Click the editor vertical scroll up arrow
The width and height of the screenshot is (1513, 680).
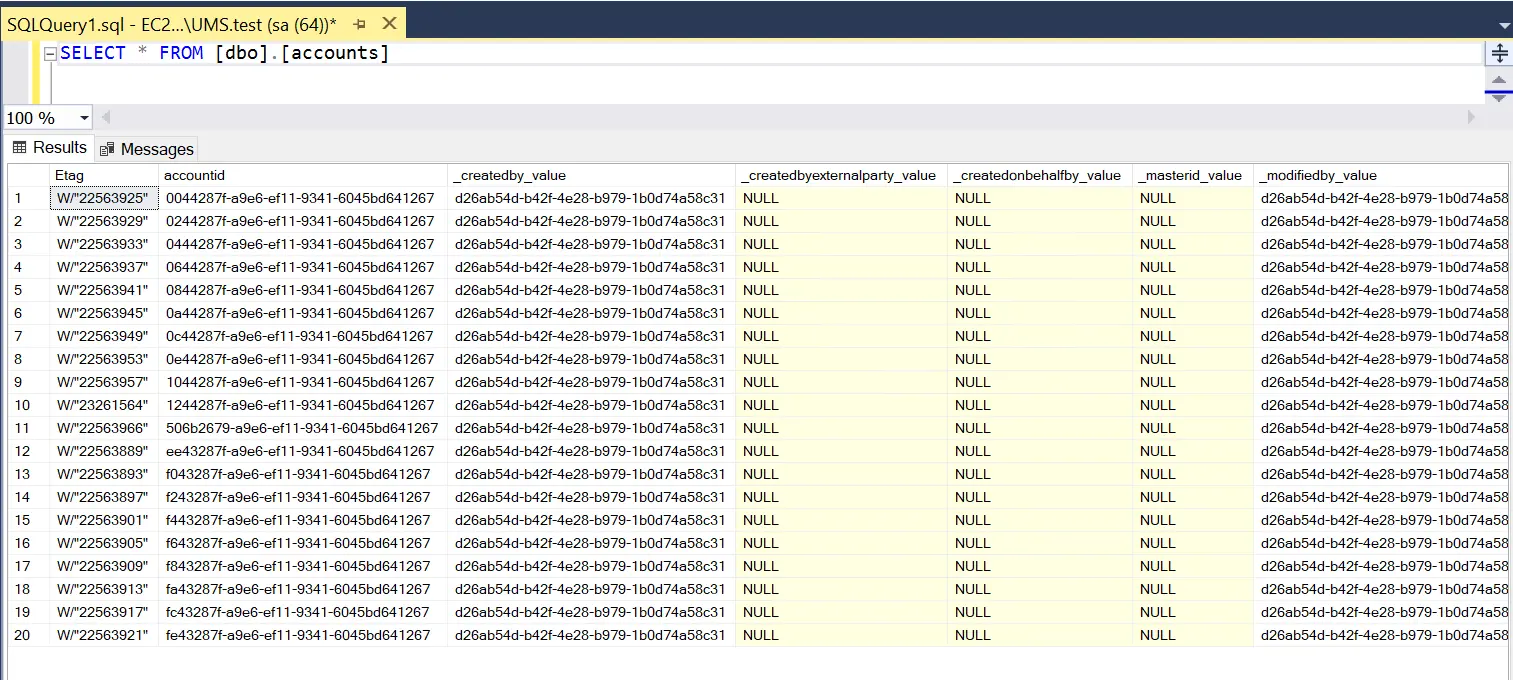coord(1499,78)
